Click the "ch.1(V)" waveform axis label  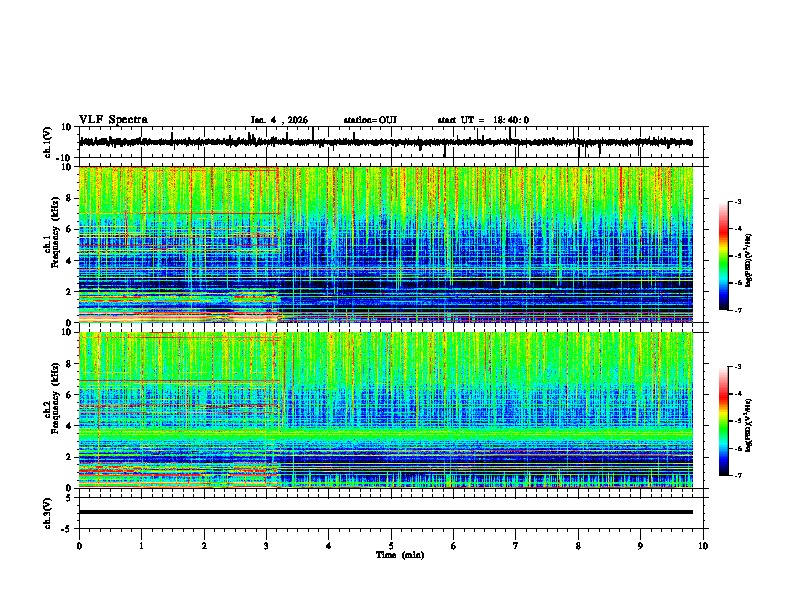coord(47,142)
